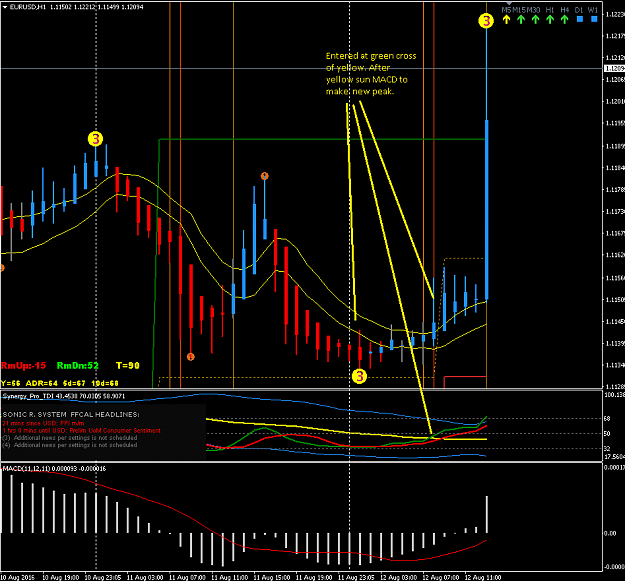The width and height of the screenshot is (625, 581).
Task: Click the tall latest MACD histogram bar
Action: click(486, 514)
